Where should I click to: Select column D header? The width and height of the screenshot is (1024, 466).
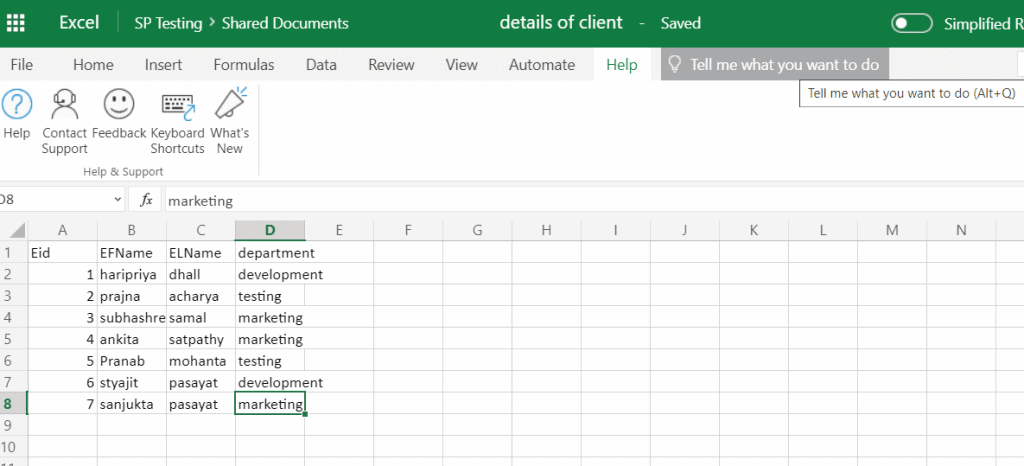270,230
